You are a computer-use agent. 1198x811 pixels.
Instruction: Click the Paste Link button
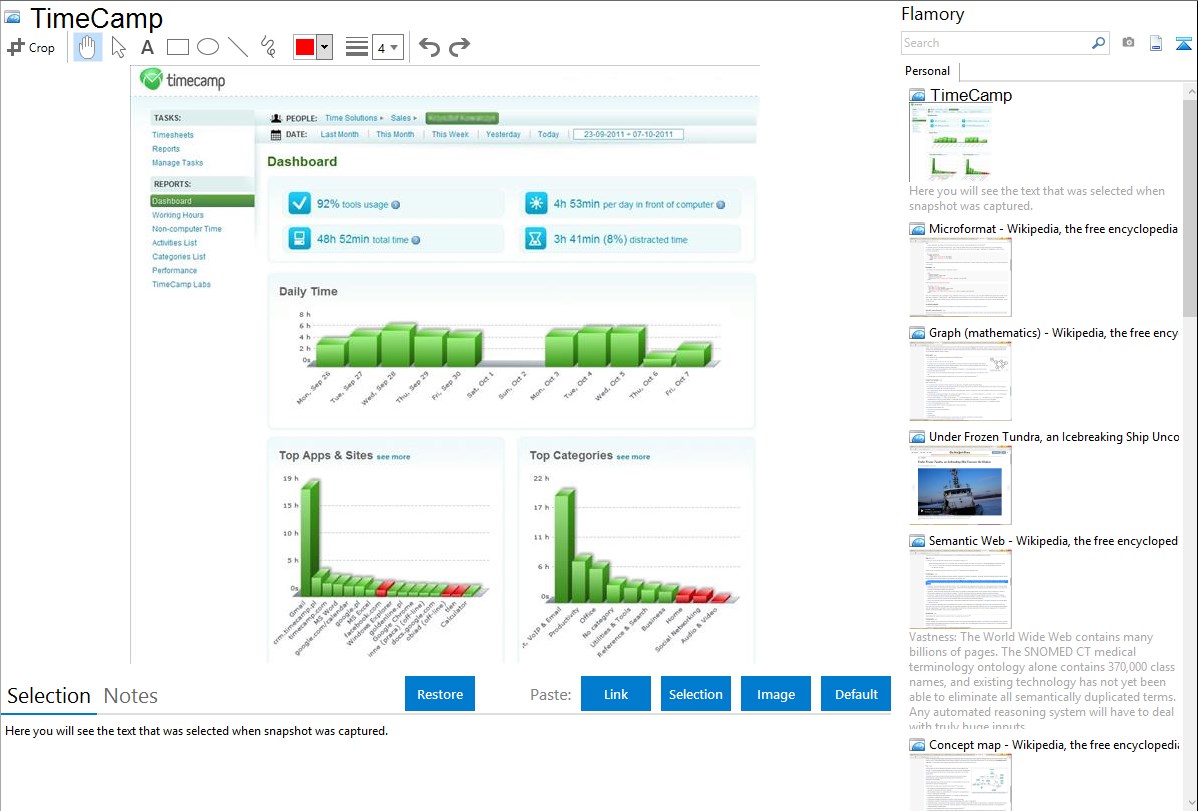616,694
